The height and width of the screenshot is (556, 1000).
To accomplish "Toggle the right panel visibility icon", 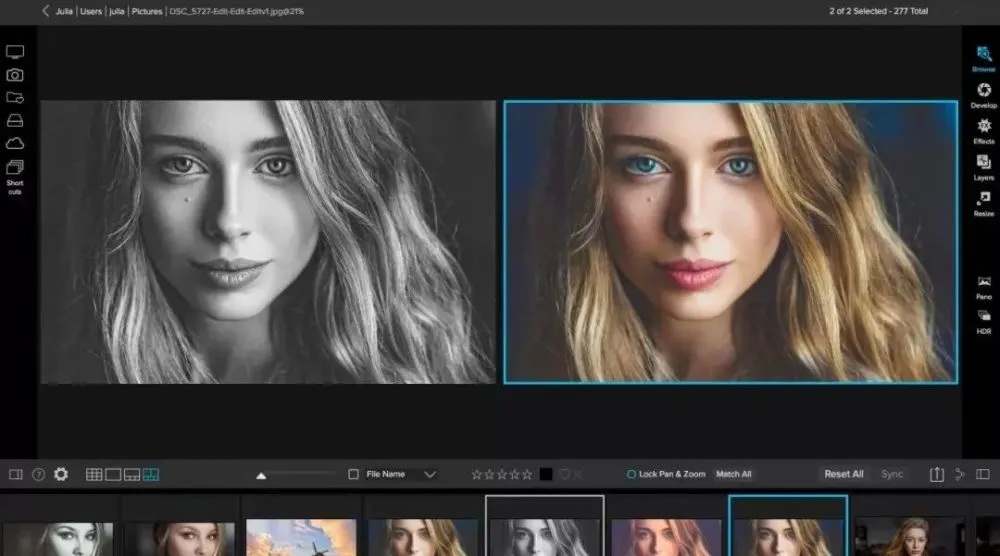I will click(983, 474).
